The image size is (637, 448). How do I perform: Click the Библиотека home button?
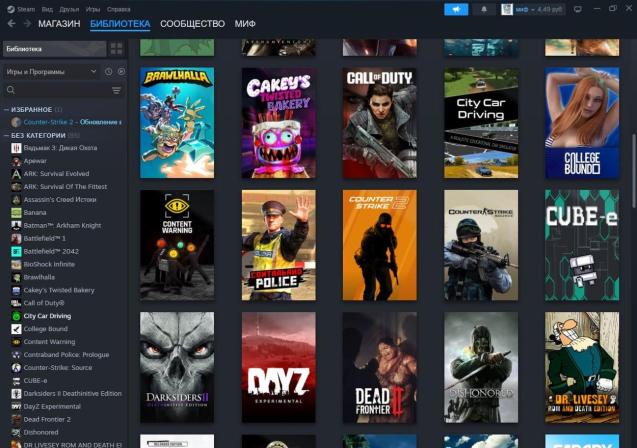(x=50, y=48)
